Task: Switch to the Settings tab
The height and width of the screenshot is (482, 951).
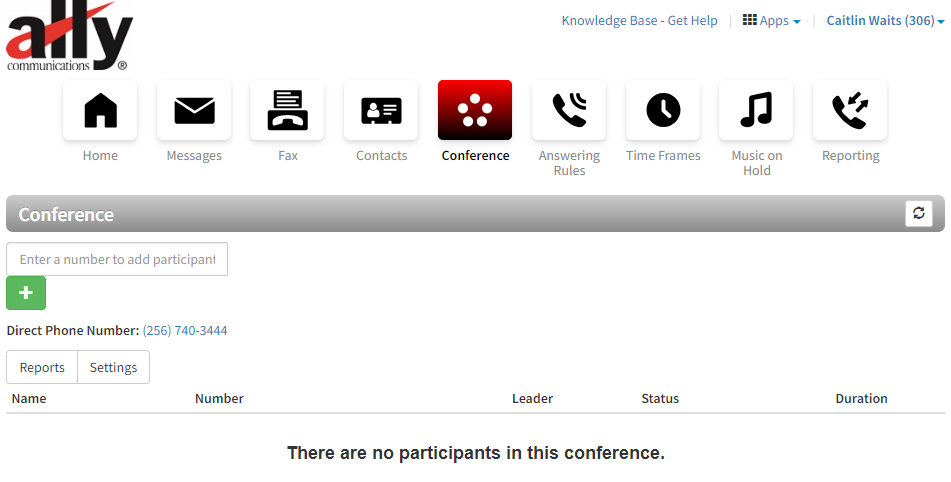Action: 113,367
